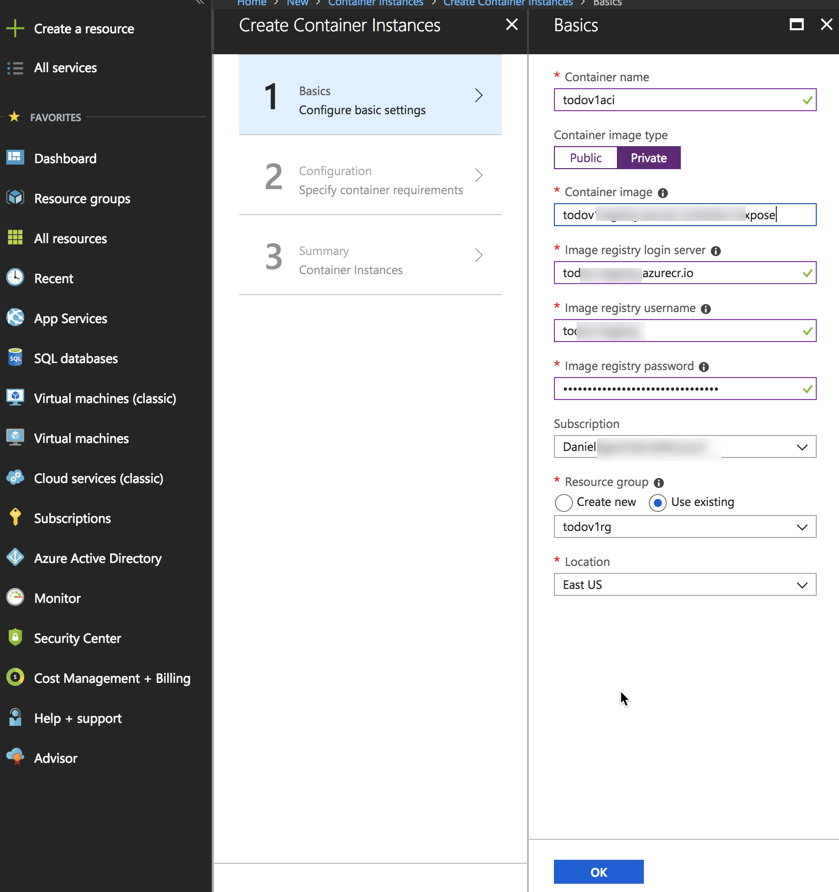This screenshot has height=892, width=839.
Task: Open the todov1rg resource group dropdown
Action: click(x=685, y=527)
